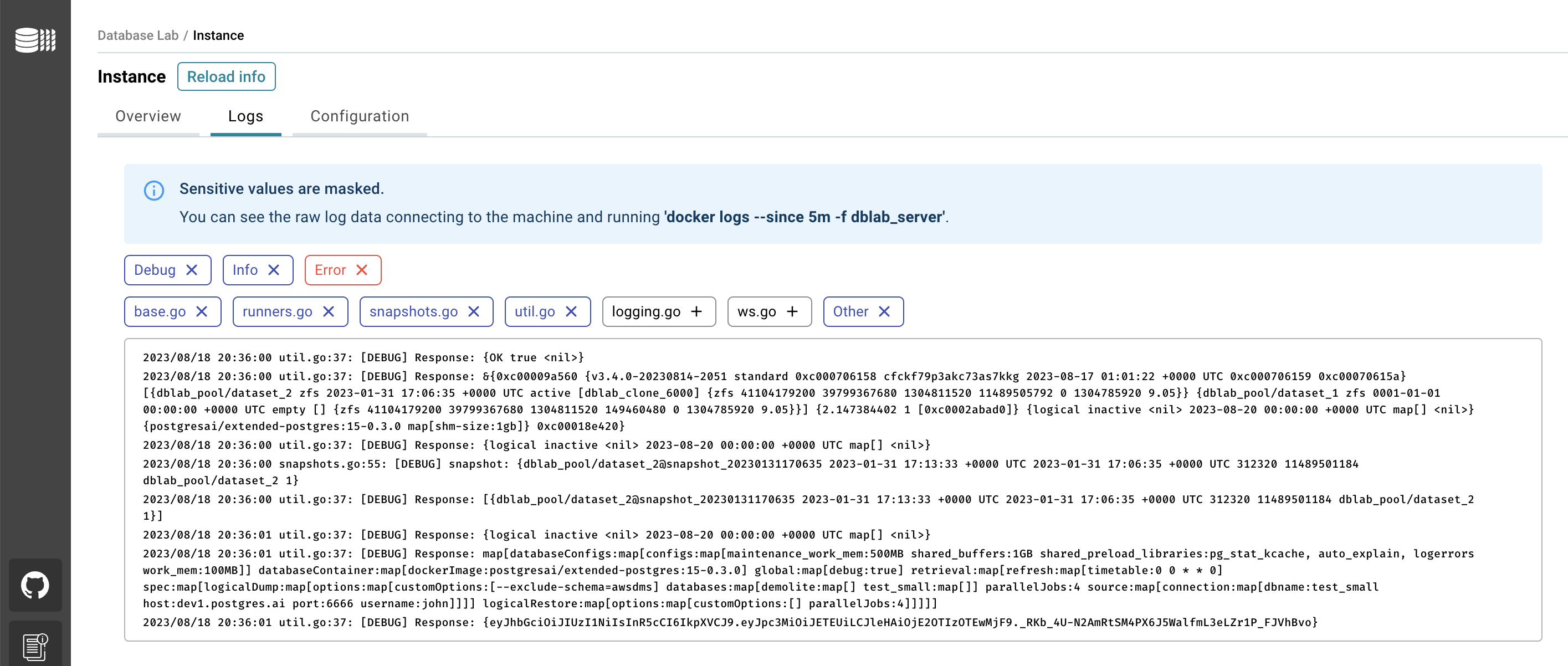Switch to the Overview tab

click(148, 116)
